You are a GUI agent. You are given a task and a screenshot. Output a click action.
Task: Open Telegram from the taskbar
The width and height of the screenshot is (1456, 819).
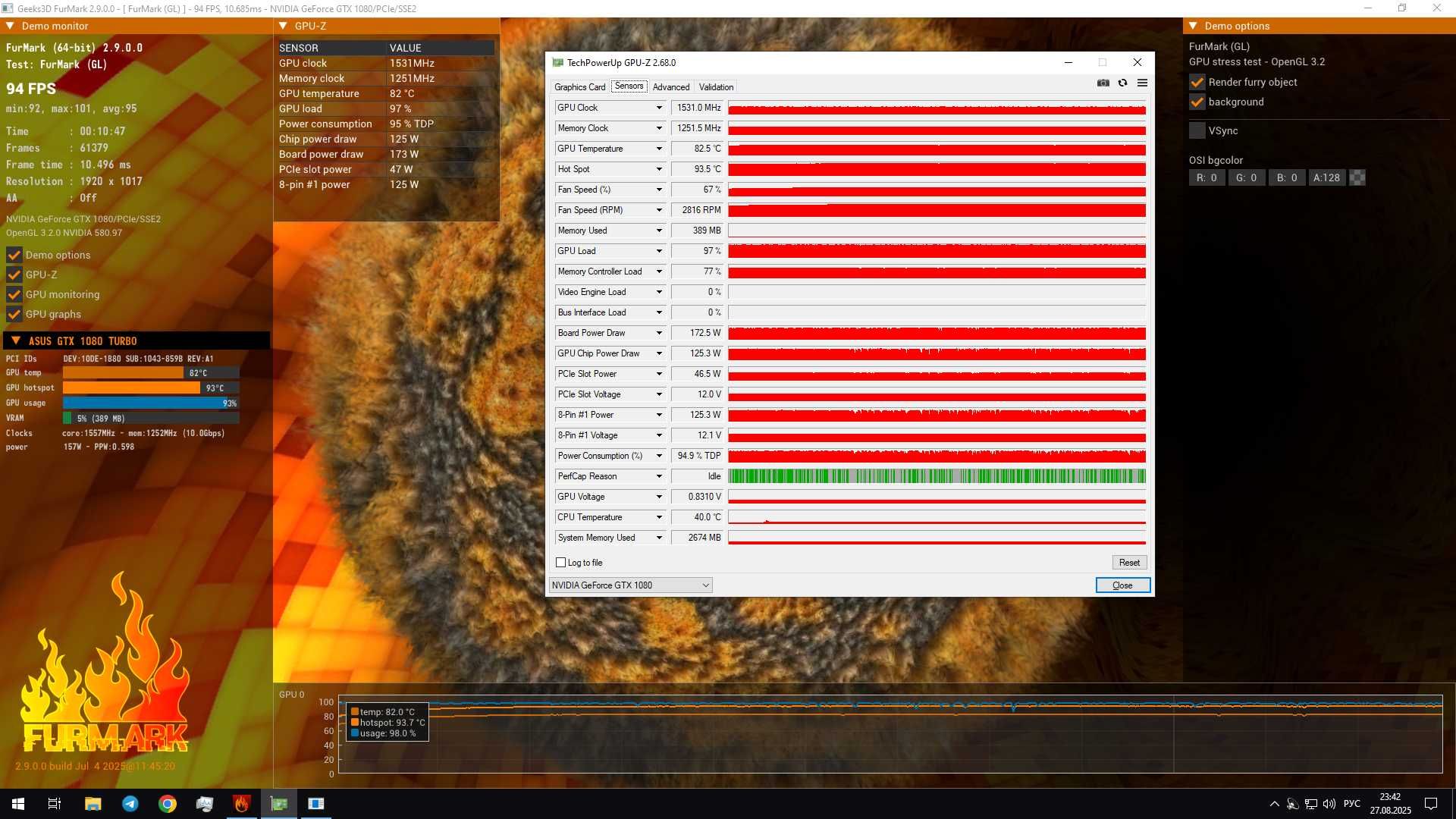click(x=130, y=804)
